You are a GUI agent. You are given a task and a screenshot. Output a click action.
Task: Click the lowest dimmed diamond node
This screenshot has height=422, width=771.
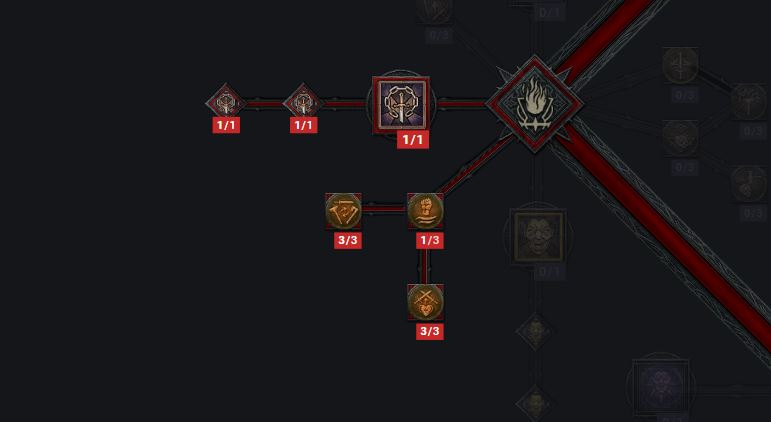click(x=535, y=403)
